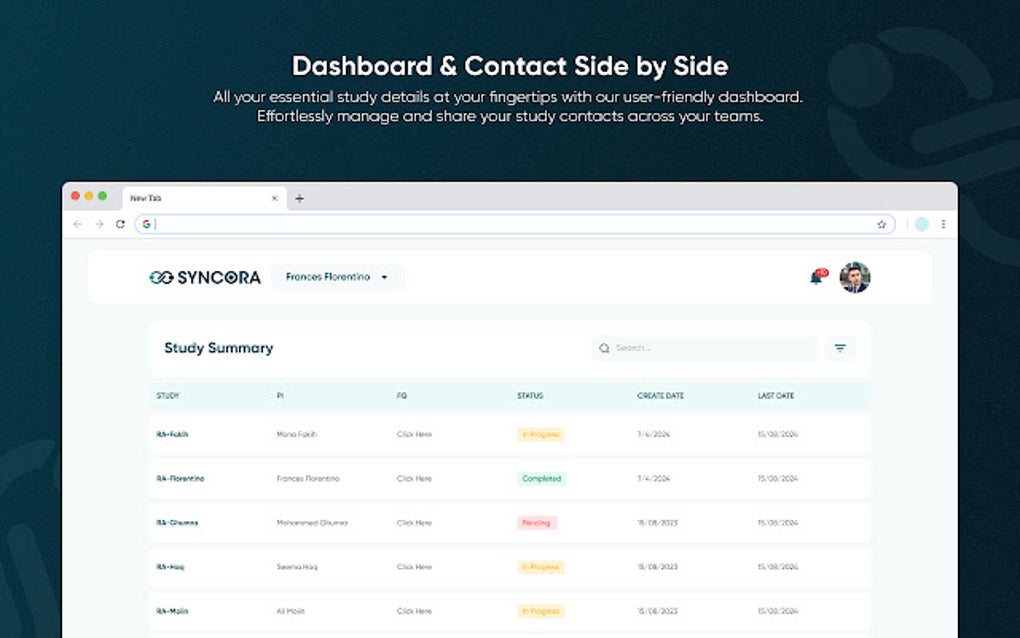
Task: Click the Study Summary heading
Action: (219, 349)
